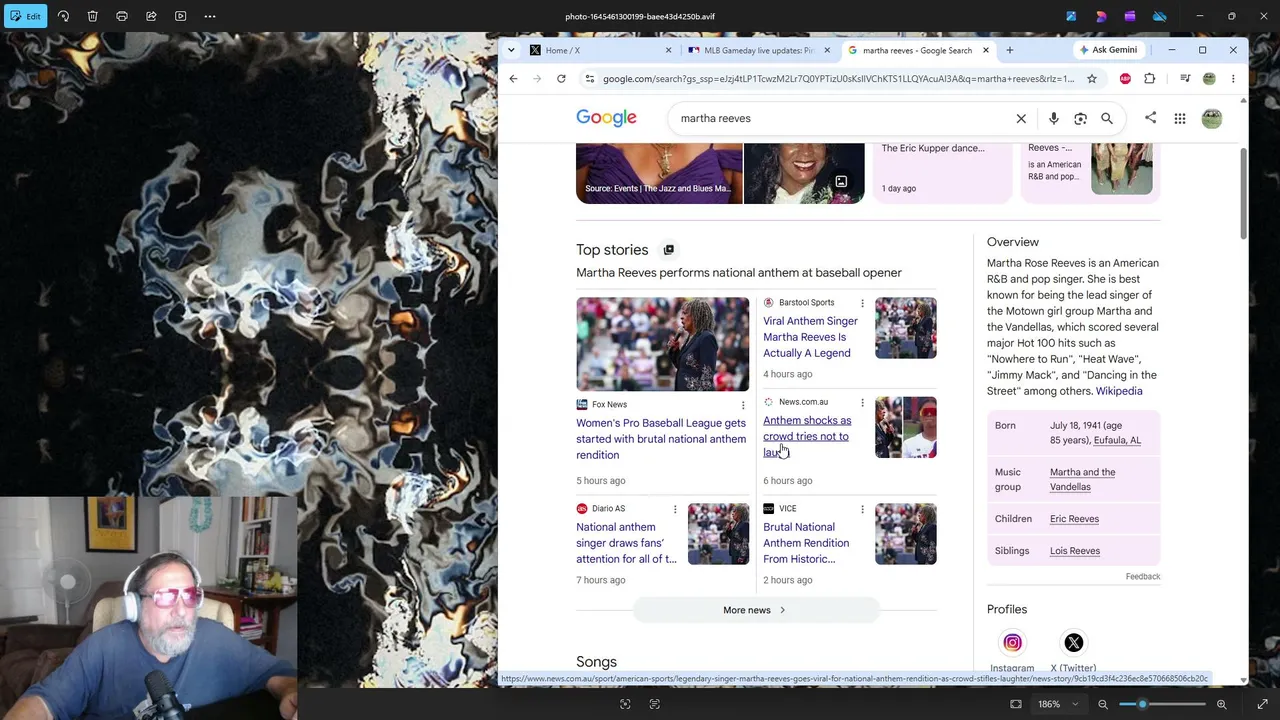1280x720 pixels.
Task: Start slideshow from Photos toolbar
Action: [x=181, y=16]
